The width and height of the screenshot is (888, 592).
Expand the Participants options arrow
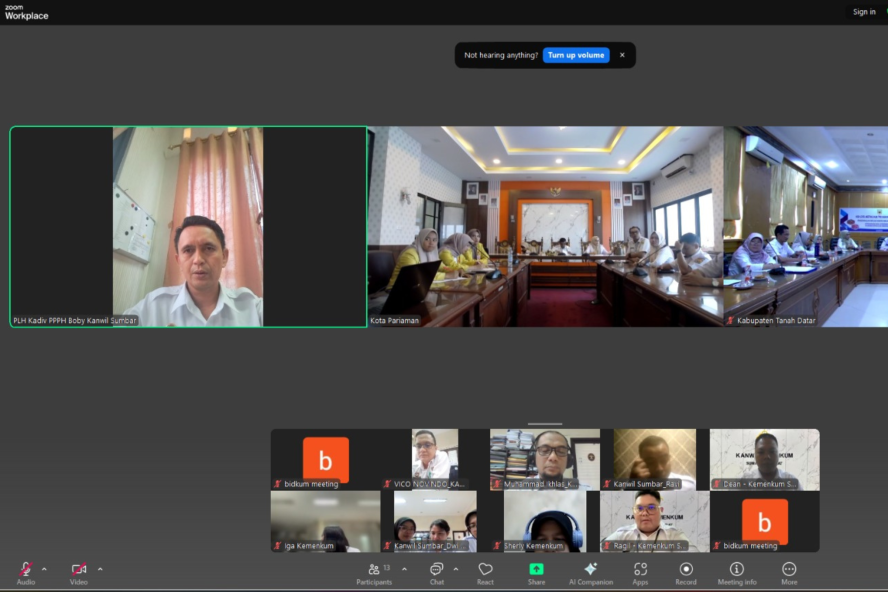tap(404, 569)
